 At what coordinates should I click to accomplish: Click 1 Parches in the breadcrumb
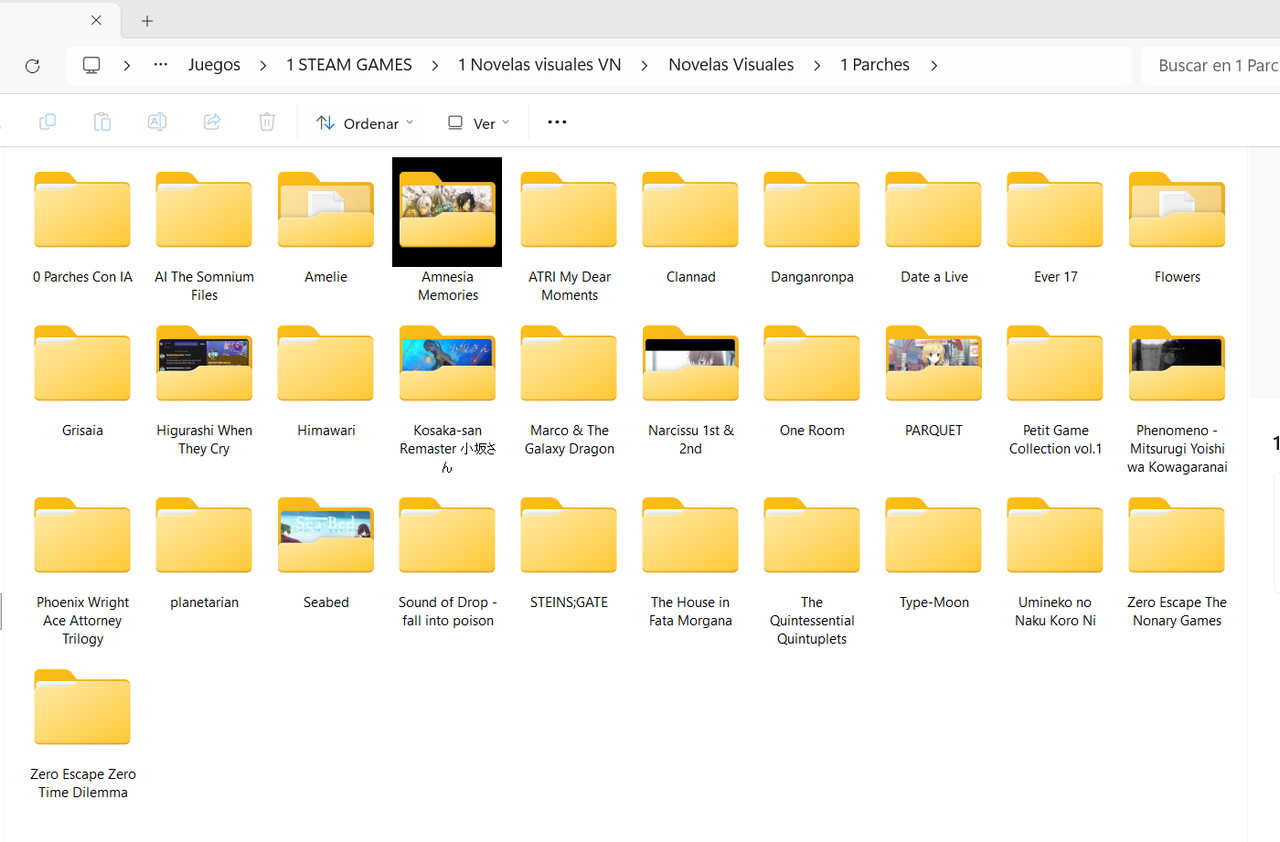click(x=875, y=65)
